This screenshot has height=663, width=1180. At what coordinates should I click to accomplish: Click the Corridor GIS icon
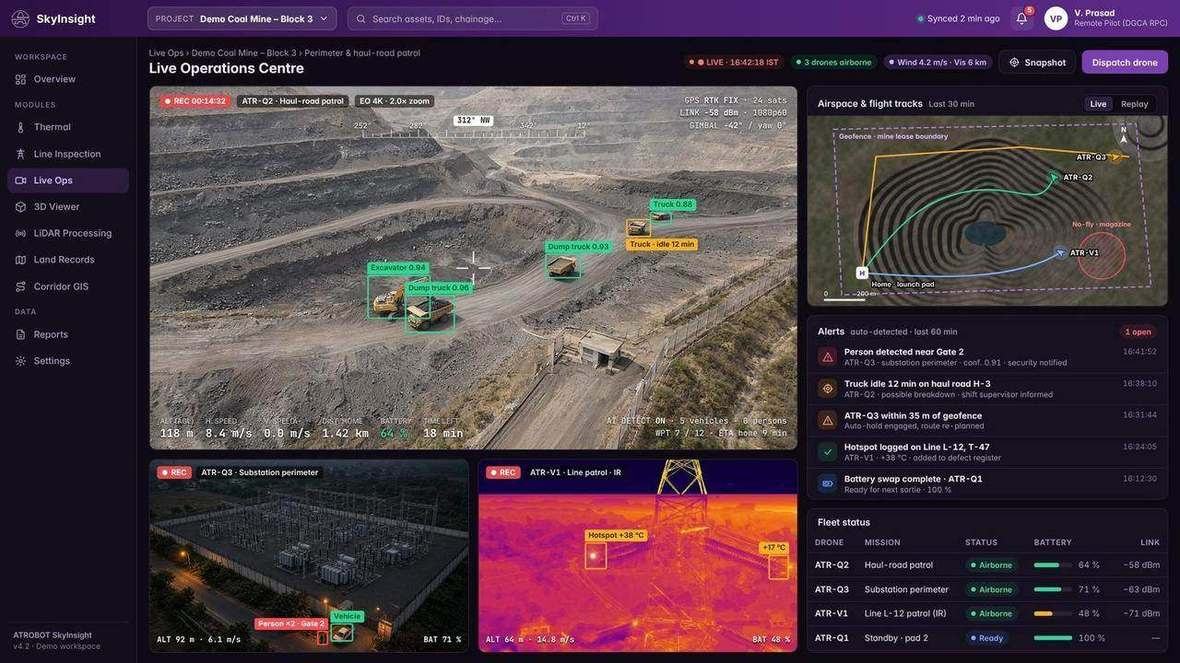[21, 287]
